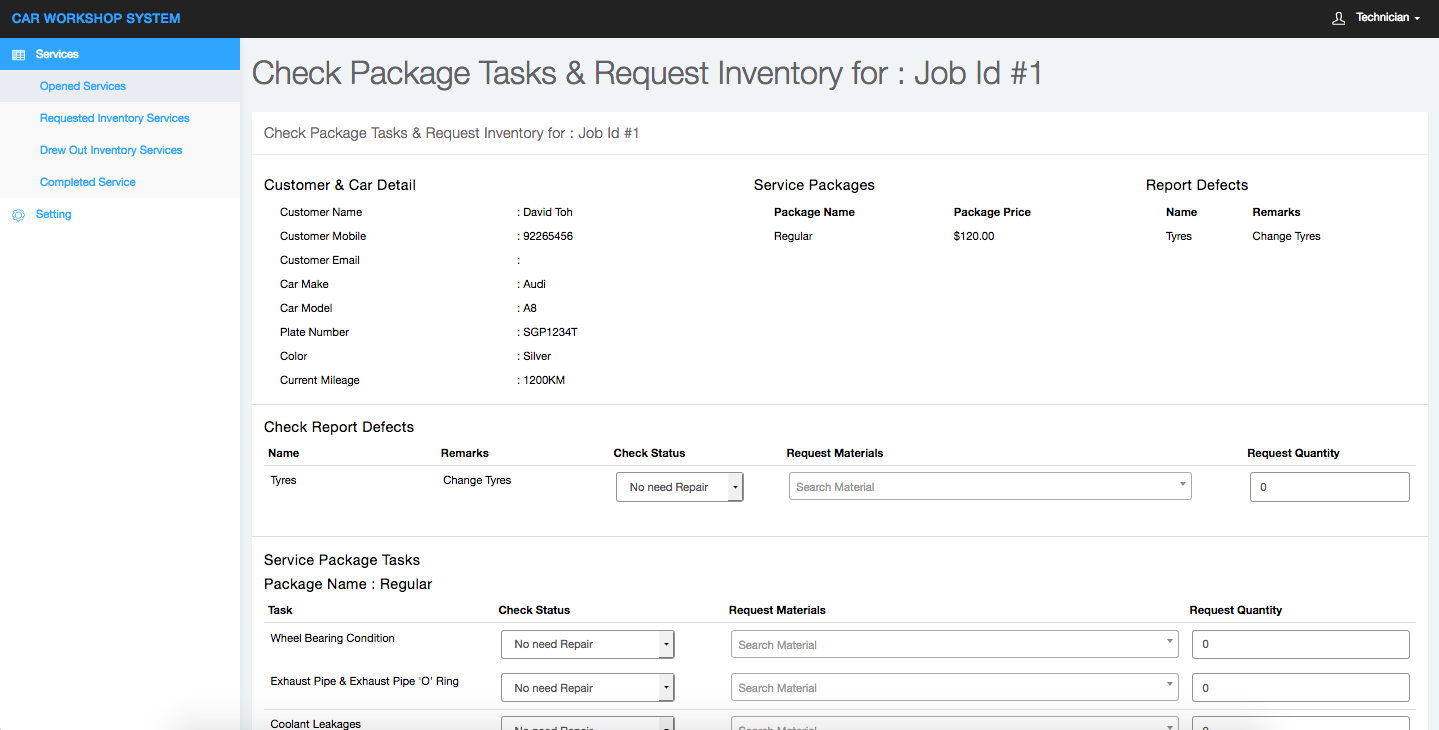This screenshot has width=1439, height=730.
Task: Click the Setting gear icon in sidebar
Action: click(18, 215)
